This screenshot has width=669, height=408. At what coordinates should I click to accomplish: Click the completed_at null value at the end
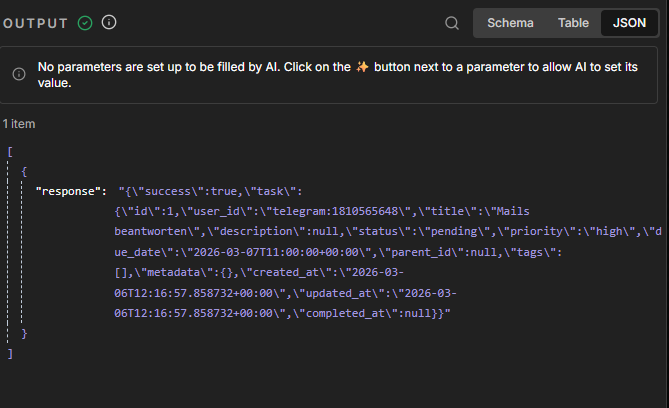pos(418,314)
